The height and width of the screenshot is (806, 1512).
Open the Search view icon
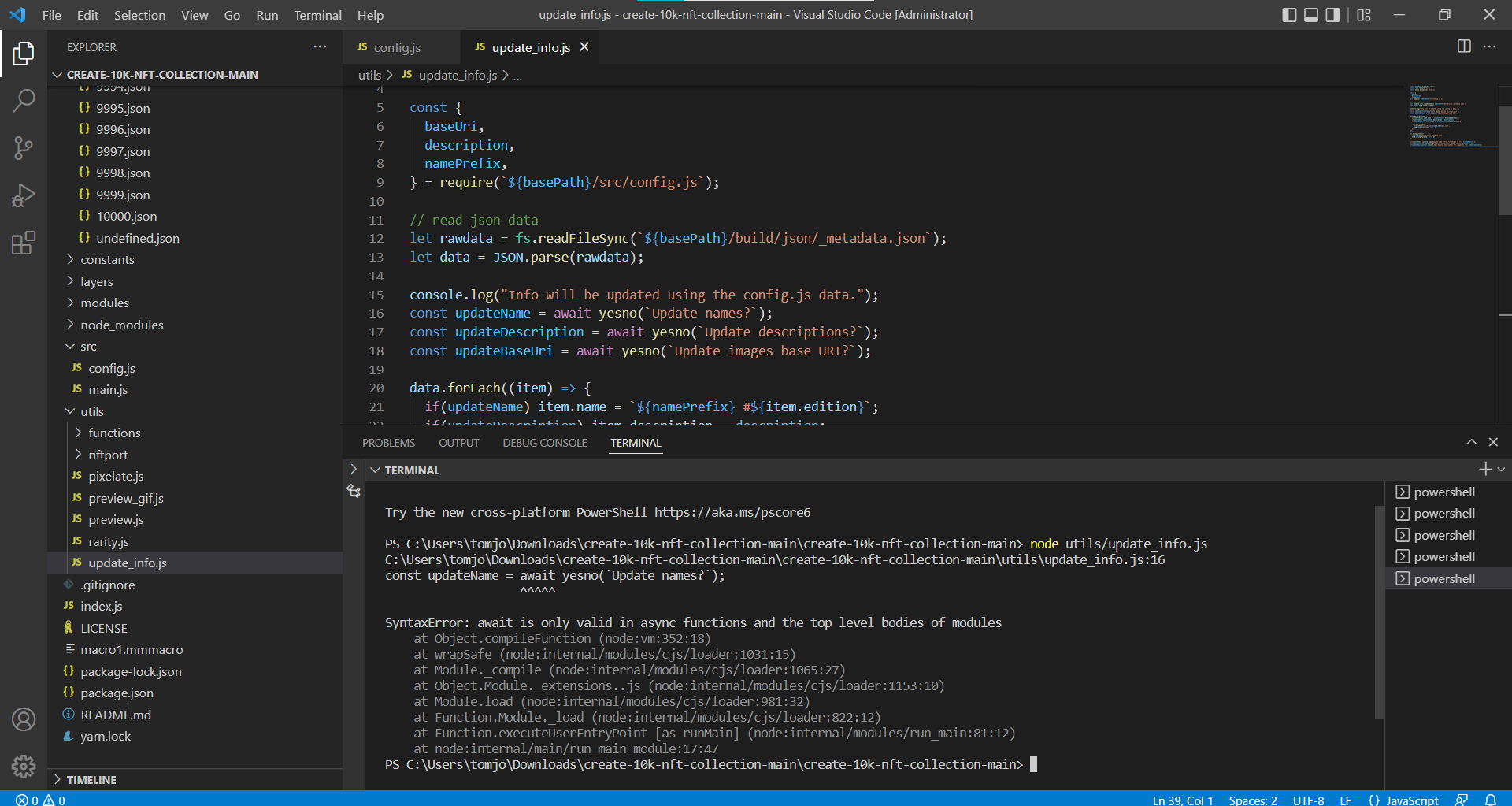(24, 100)
